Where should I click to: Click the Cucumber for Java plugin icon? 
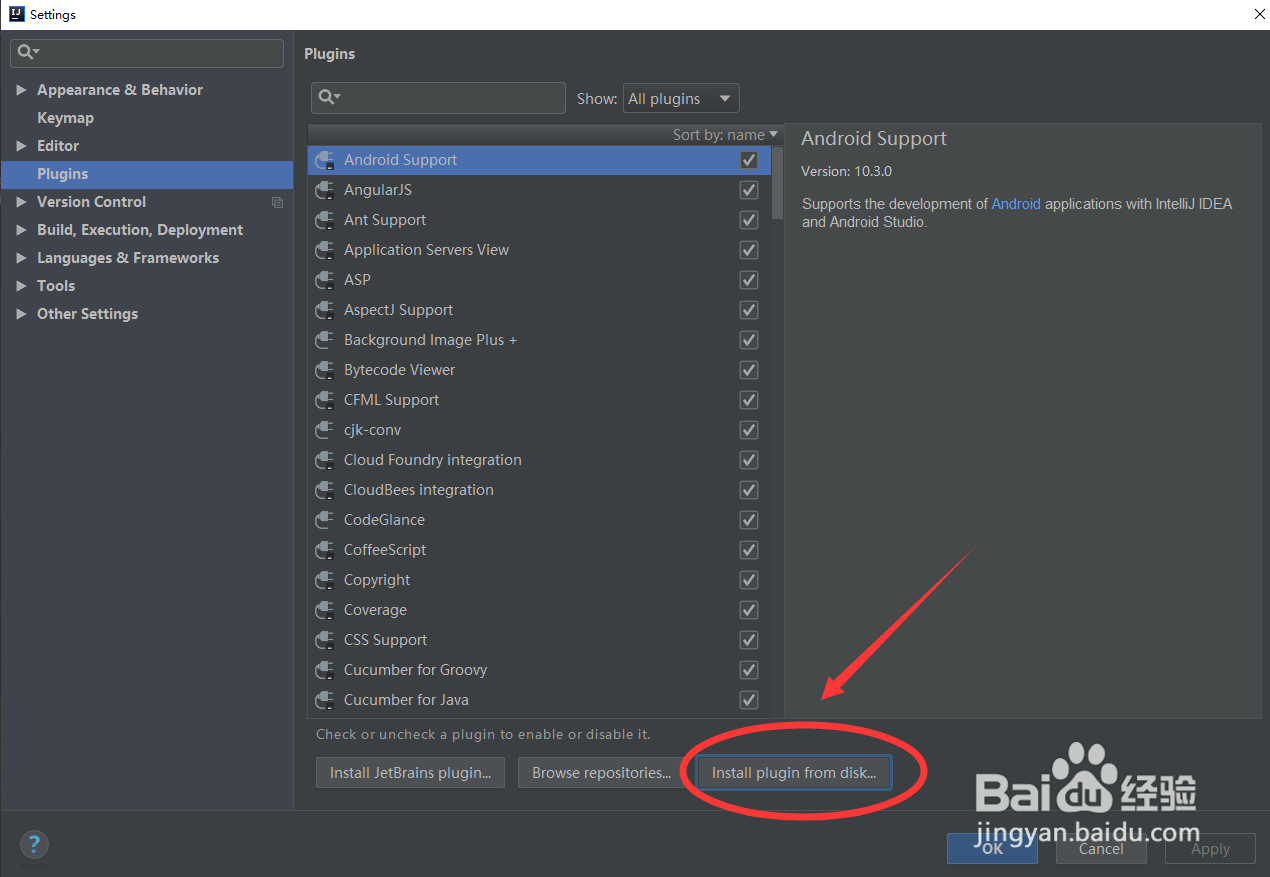(324, 700)
